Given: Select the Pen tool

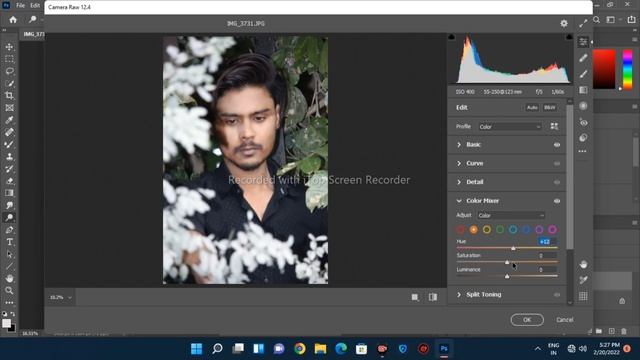Looking at the screenshot, I should 9,230.
